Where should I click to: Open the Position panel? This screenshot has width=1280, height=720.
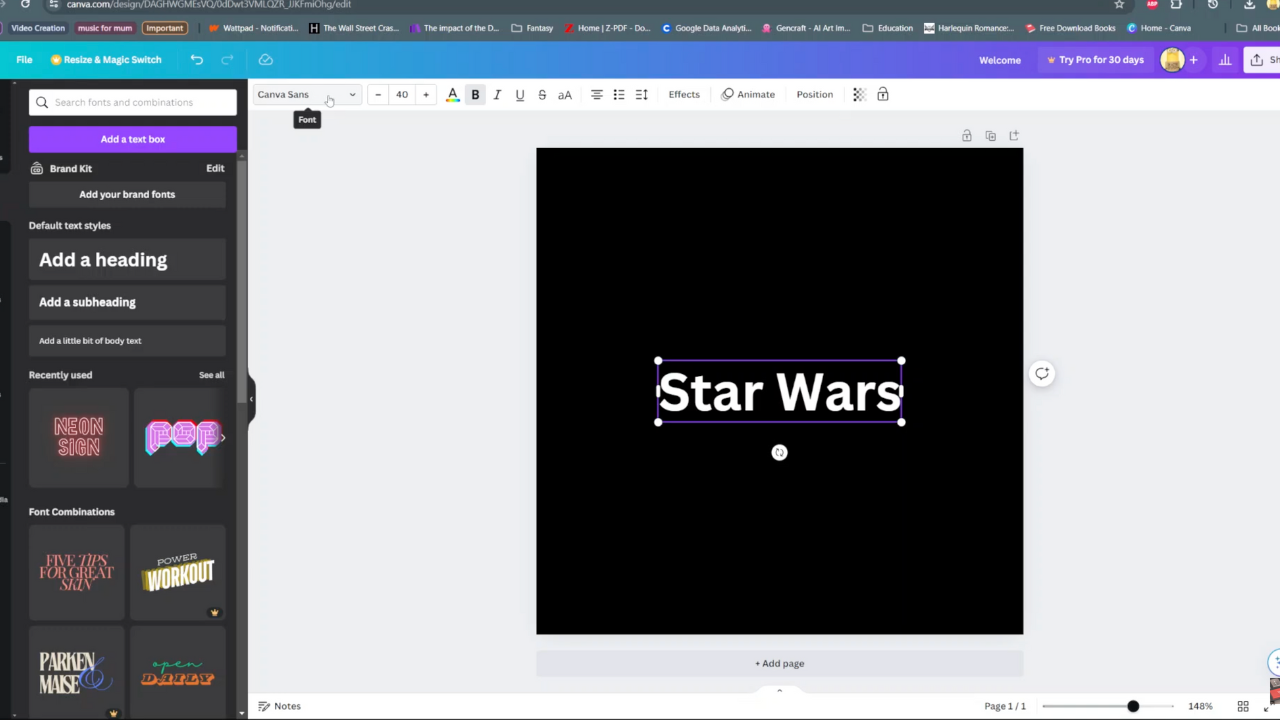pos(814,95)
